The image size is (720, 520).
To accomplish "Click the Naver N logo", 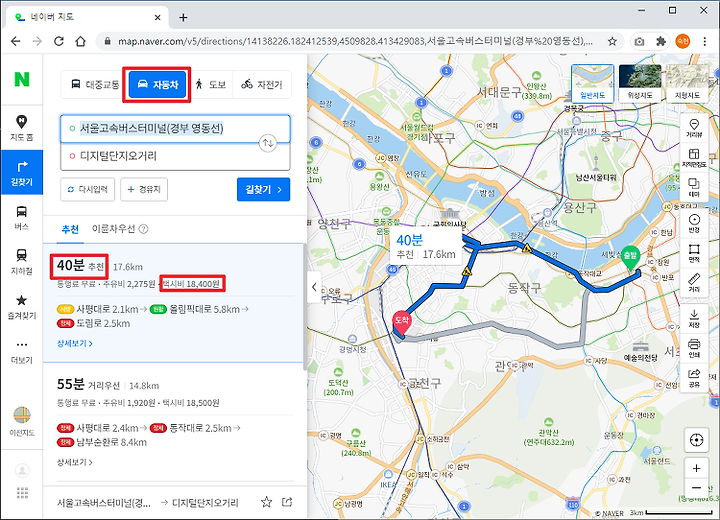I will coord(22,79).
